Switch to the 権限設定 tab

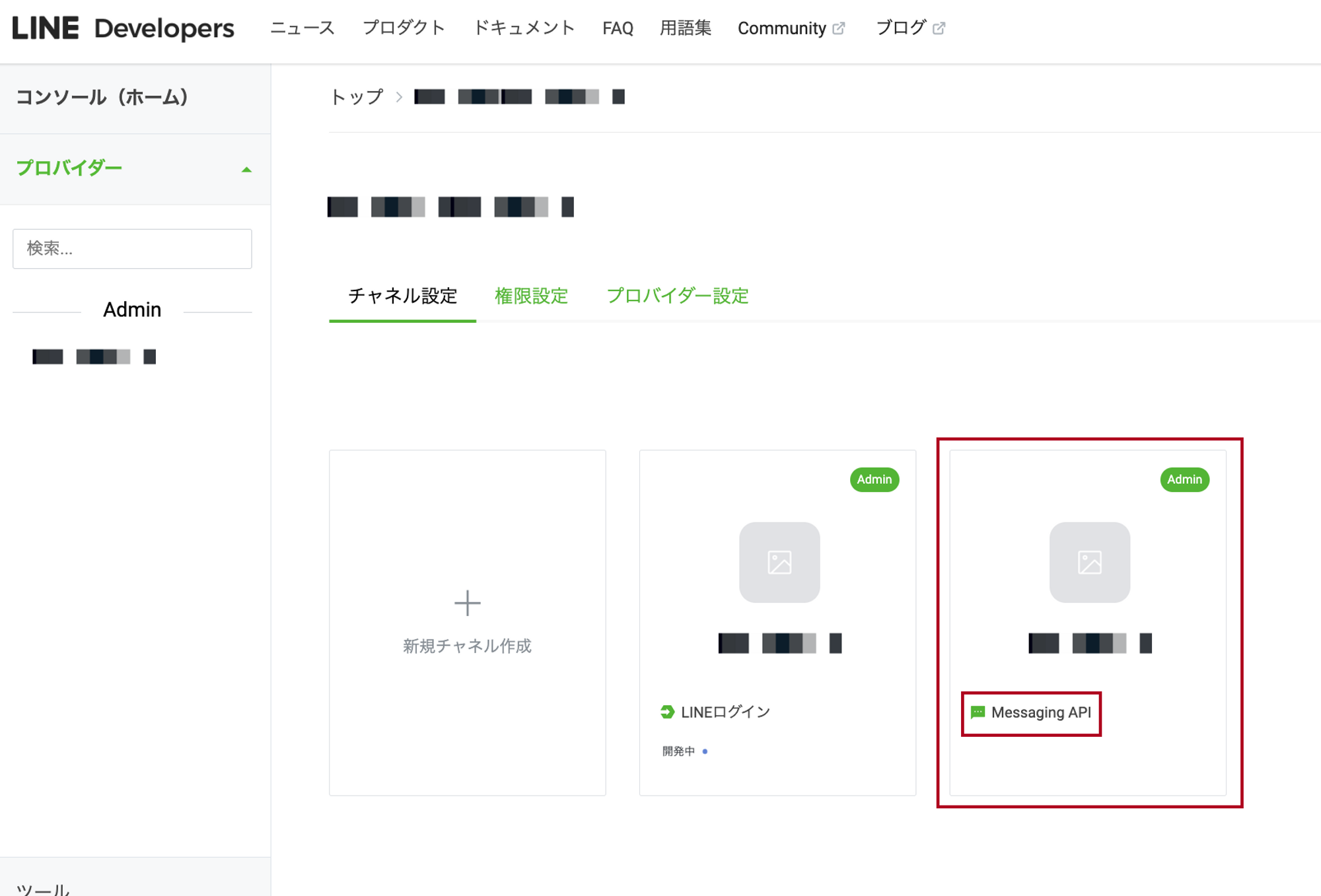(531, 296)
